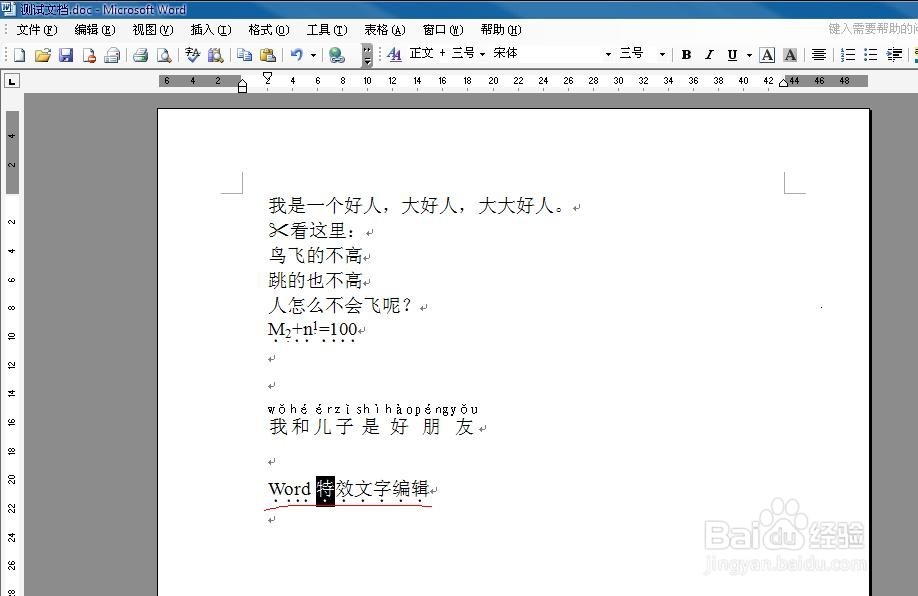Toggle italic formatting
The height and width of the screenshot is (596, 918).
pos(710,54)
